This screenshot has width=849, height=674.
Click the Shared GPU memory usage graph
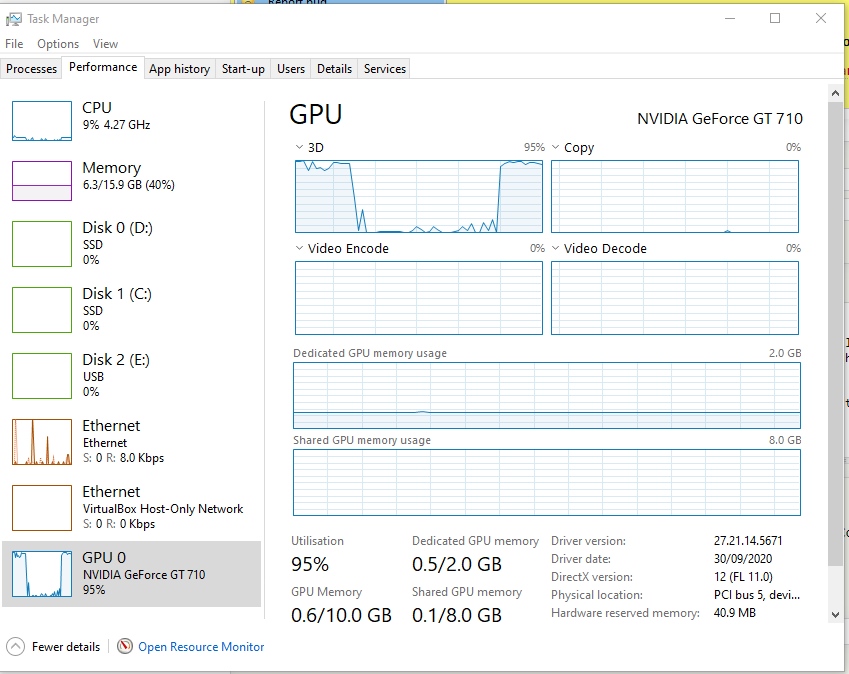click(x=547, y=482)
